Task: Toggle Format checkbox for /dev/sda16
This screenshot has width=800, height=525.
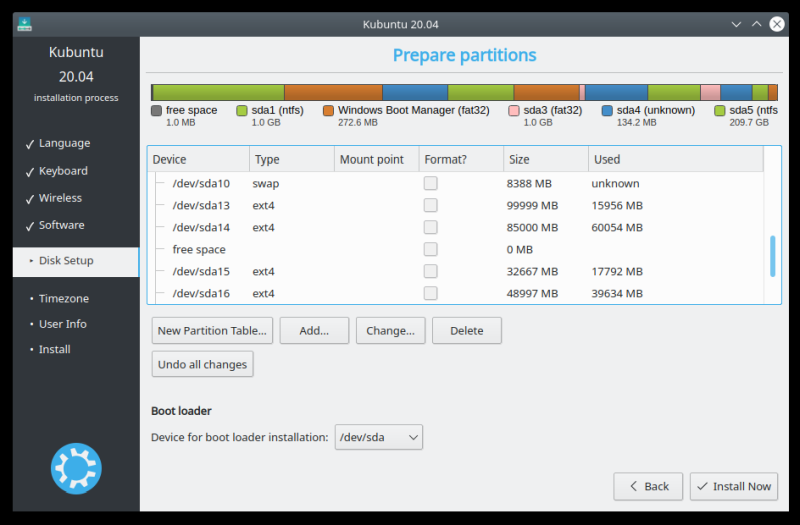Action: (x=431, y=293)
